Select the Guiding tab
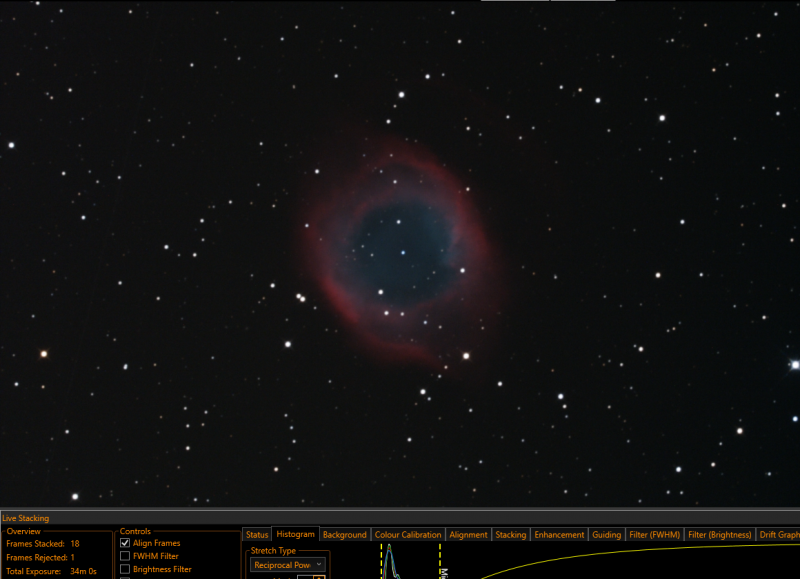The image size is (800, 579). click(607, 535)
